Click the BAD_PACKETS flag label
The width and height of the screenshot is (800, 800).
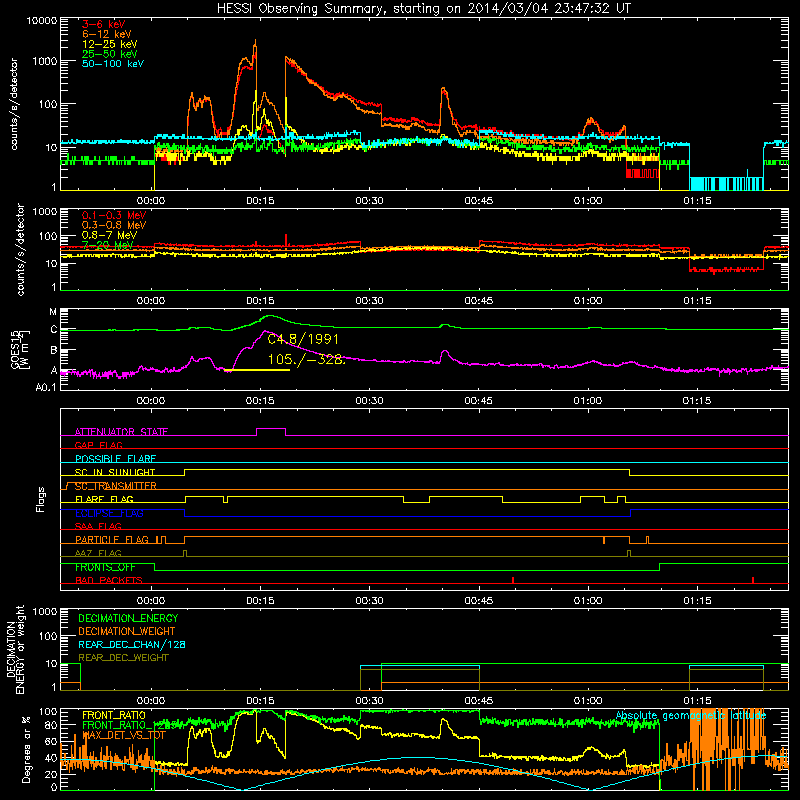(x=109, y=580)
